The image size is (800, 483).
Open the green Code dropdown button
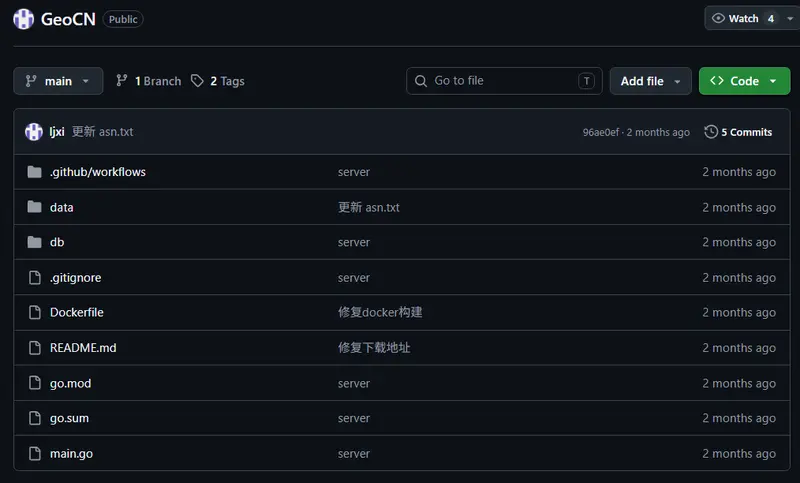[x=744, y=81]
